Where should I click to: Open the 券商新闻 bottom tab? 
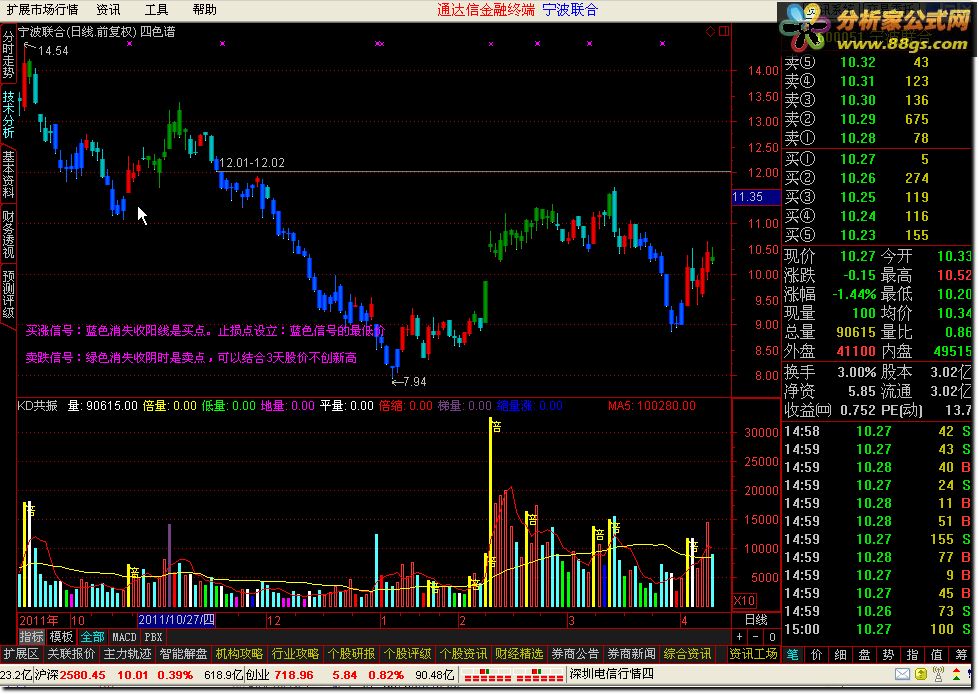[631, 653]
